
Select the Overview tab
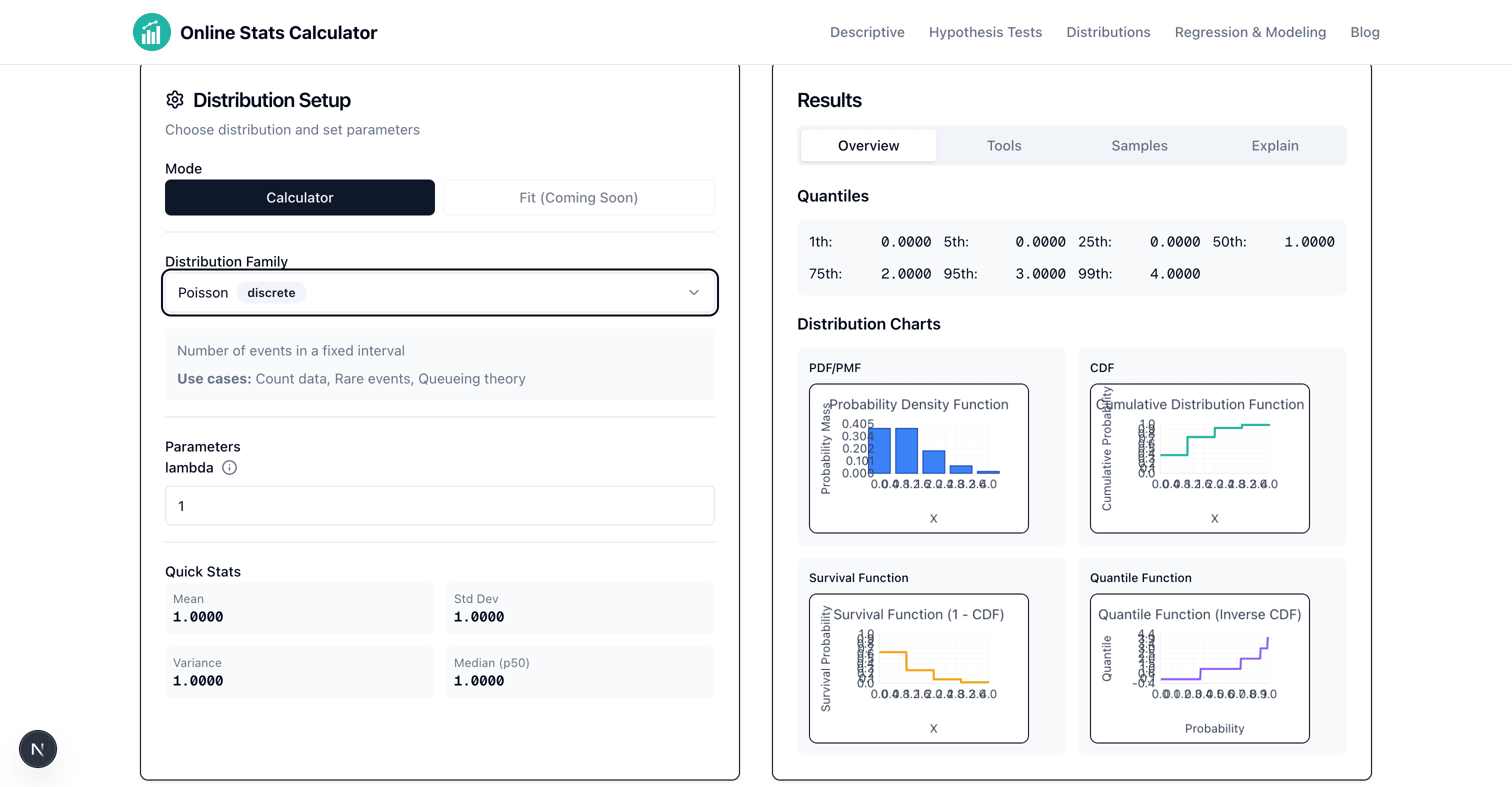[868, 145]
